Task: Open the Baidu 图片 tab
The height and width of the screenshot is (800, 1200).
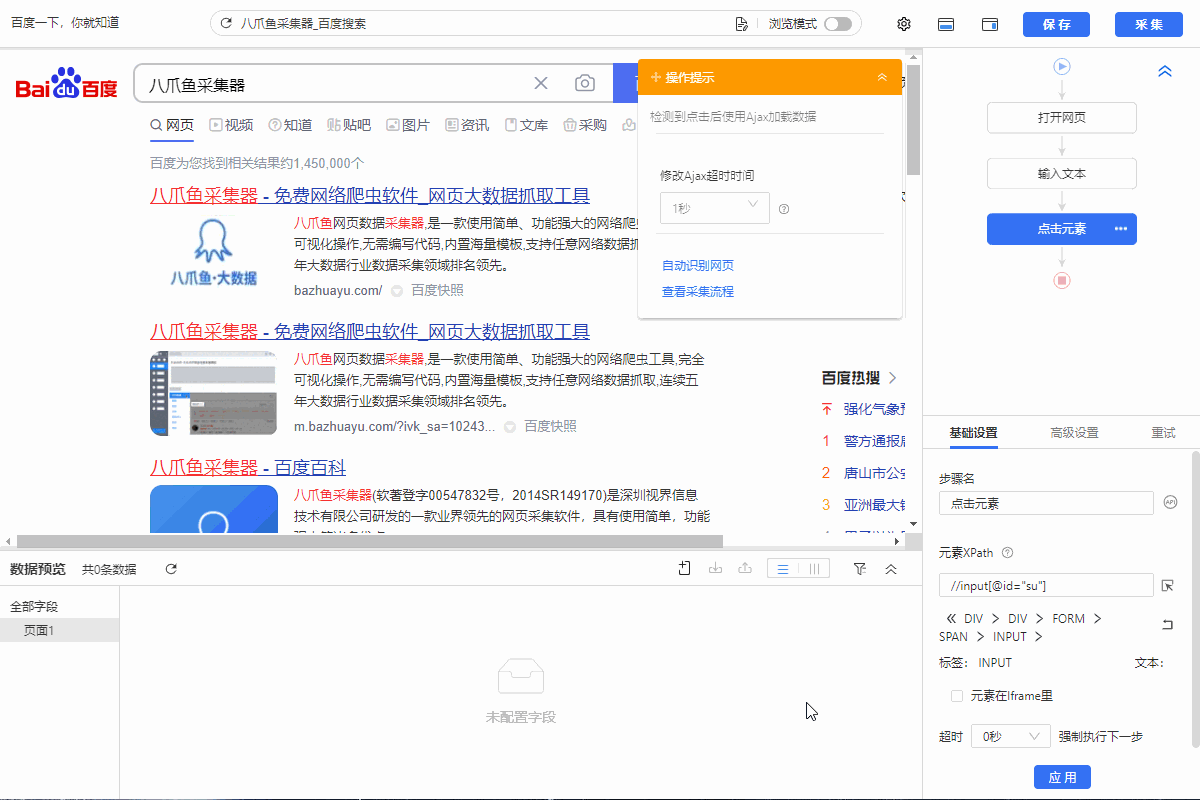Action: coord(408,125)
